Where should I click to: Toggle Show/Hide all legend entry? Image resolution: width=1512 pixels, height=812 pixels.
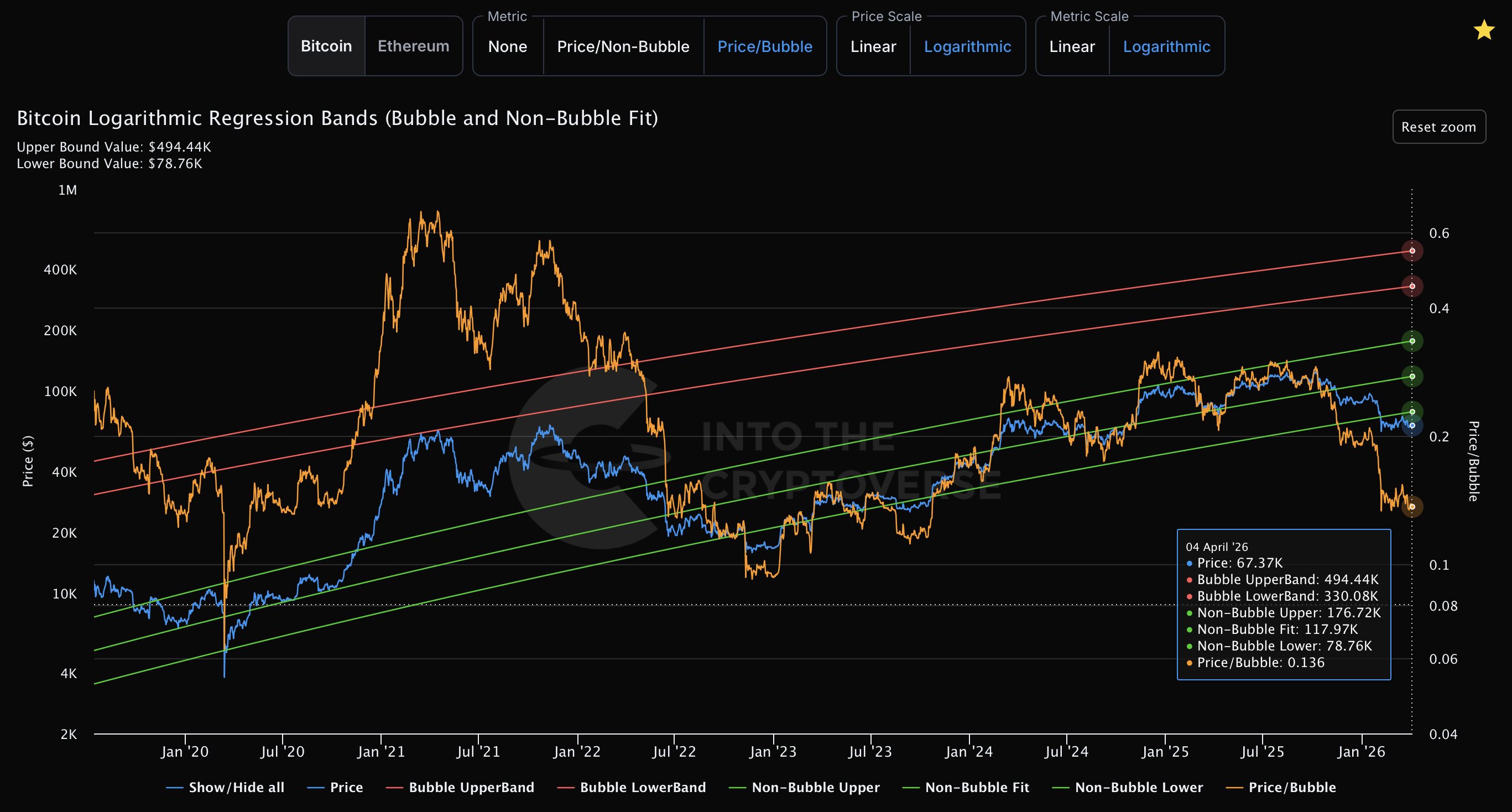pyautogui.click(x=236, y=787)
